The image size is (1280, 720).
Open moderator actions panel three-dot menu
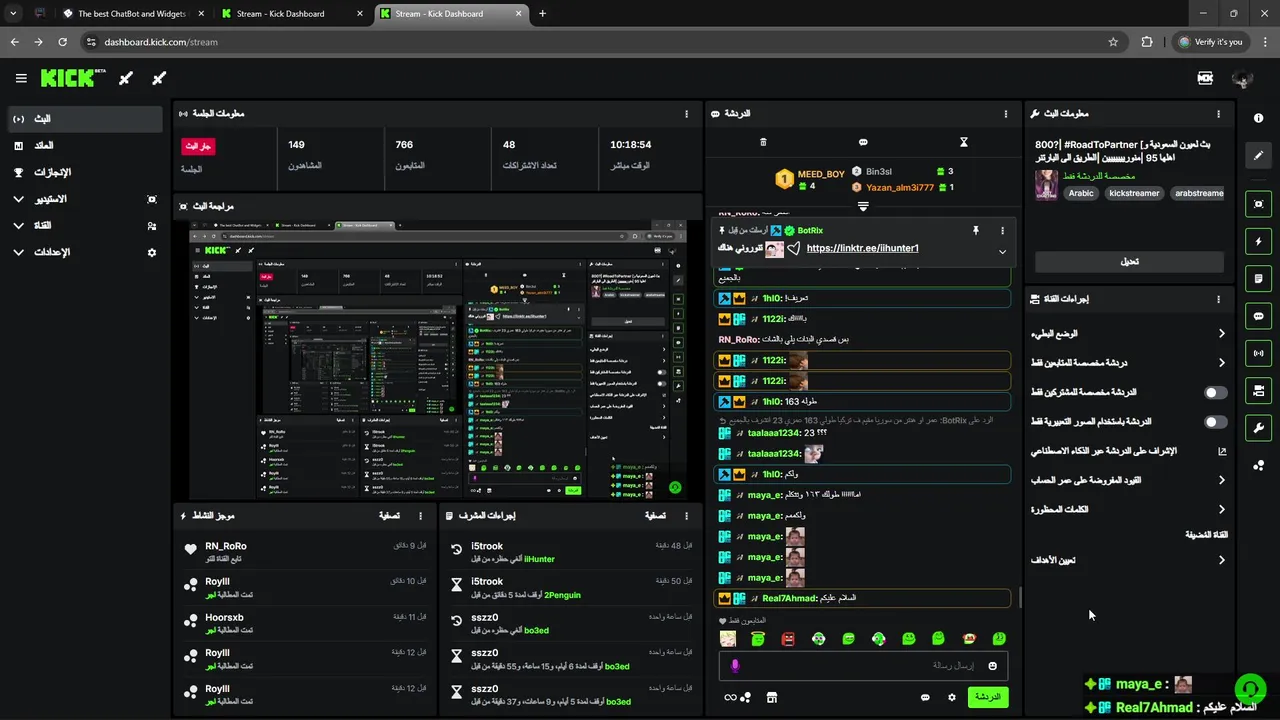[686, 516]
